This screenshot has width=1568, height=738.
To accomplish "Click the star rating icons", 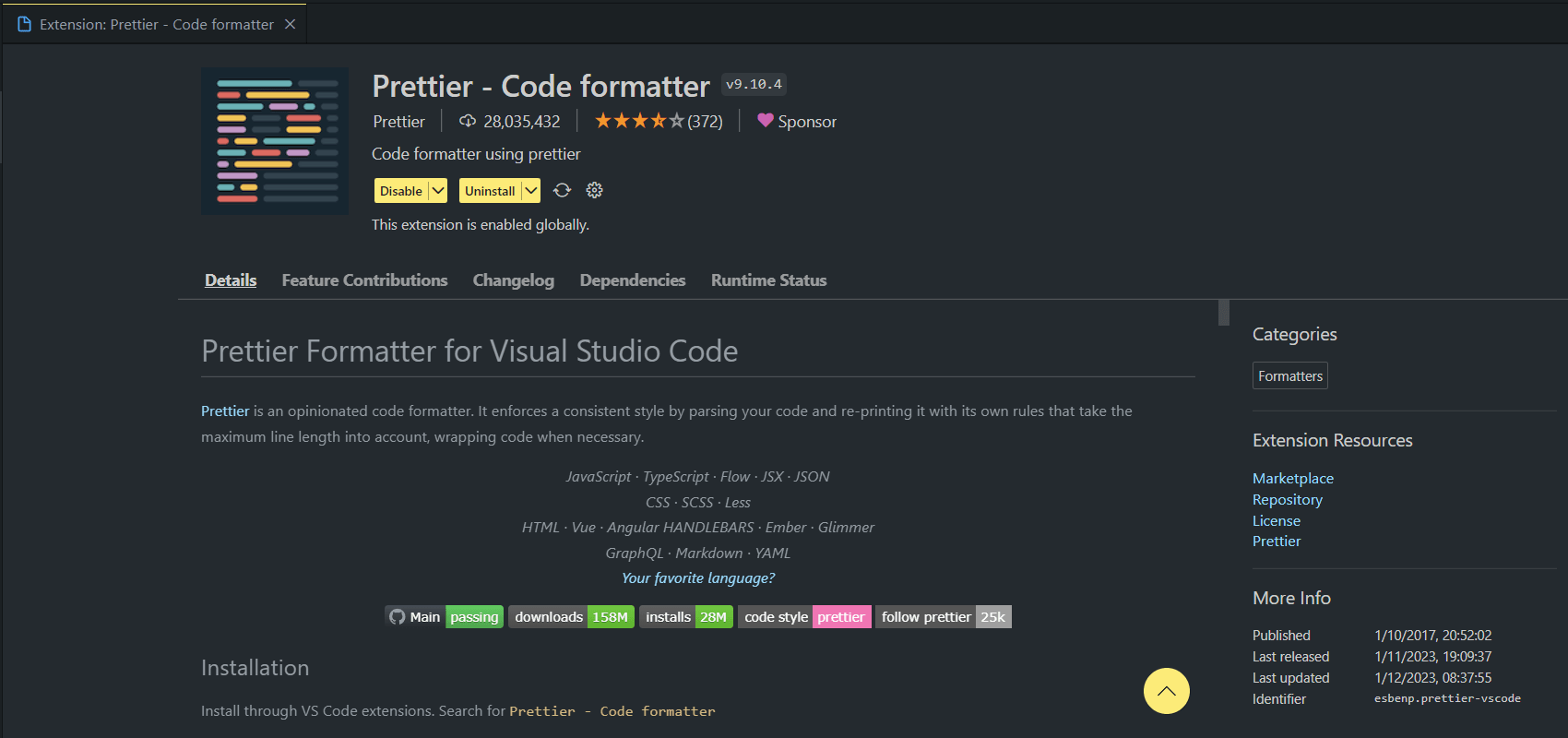I will [x=639, y=121].
